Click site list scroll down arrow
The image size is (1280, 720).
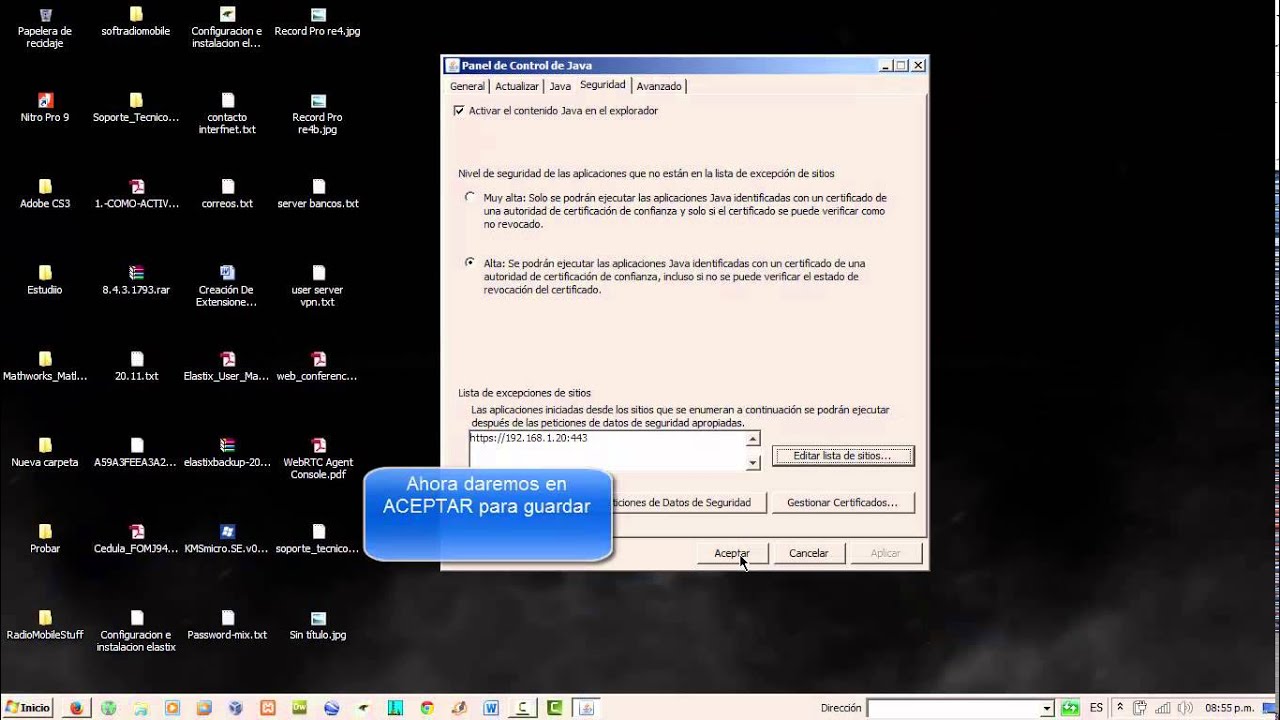[753, 462]
